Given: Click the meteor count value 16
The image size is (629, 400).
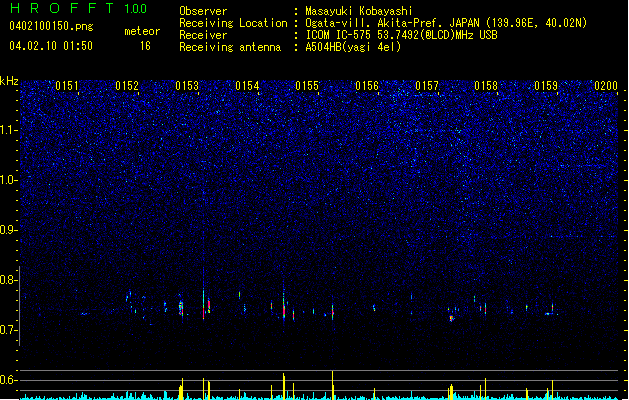Looking at the screenshot, I should pyautogui.click(x=145, y=46).
